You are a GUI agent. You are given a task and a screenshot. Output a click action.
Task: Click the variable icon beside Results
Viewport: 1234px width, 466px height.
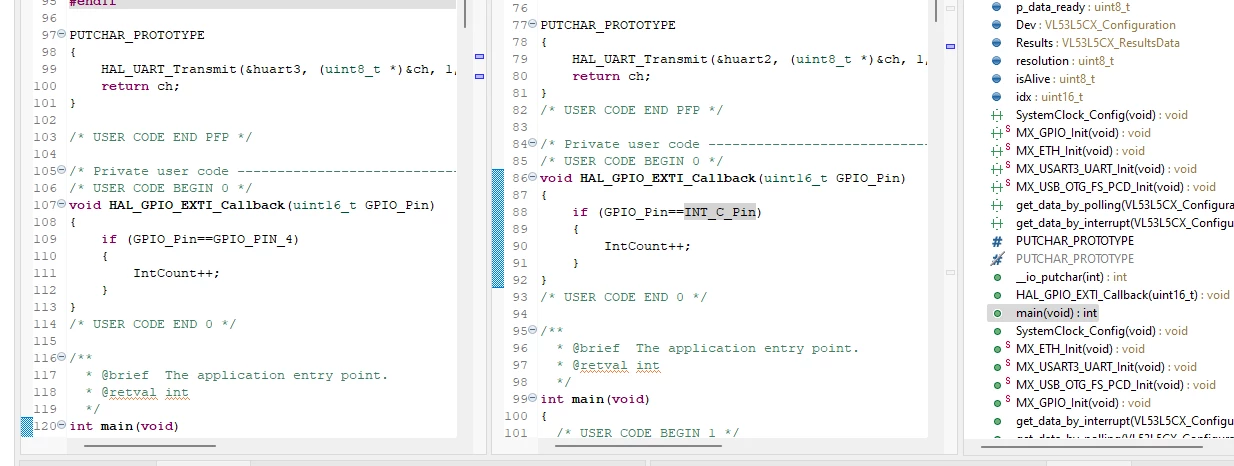pyautogui.click(x=996, y=43)
